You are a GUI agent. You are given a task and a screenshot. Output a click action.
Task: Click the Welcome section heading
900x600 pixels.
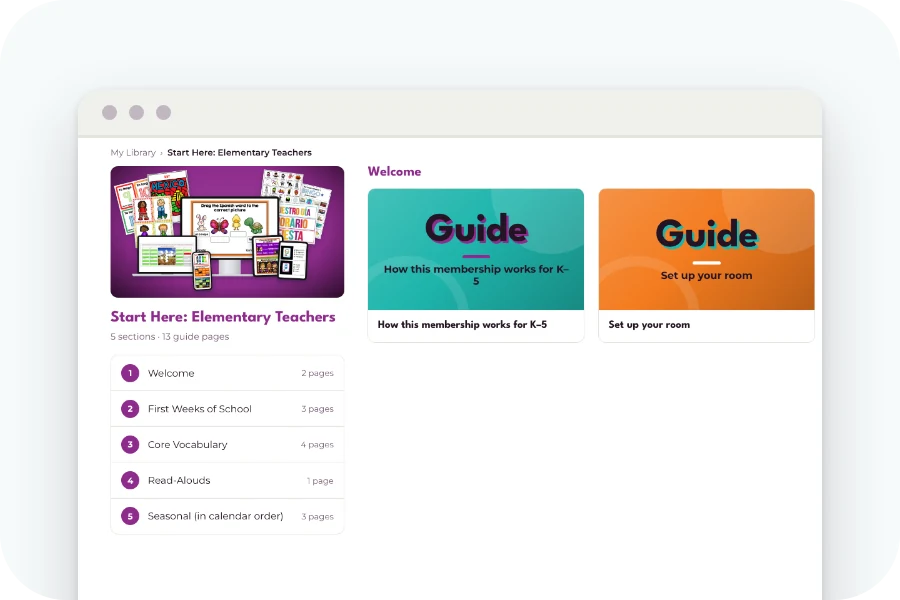click(x=394, y=172)
